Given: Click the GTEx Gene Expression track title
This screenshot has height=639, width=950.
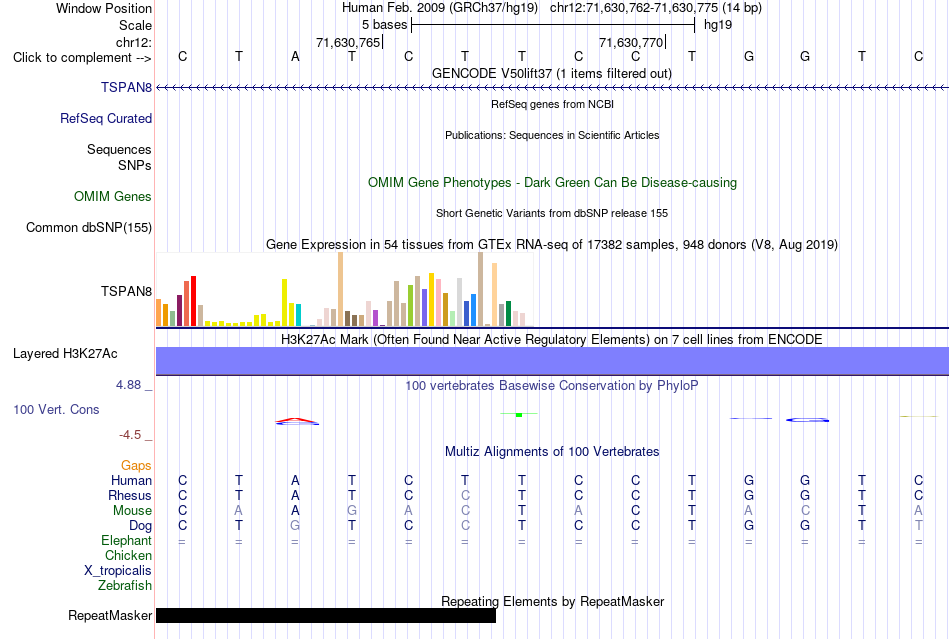Looking at the screenshot, I should tap(552, 244).
